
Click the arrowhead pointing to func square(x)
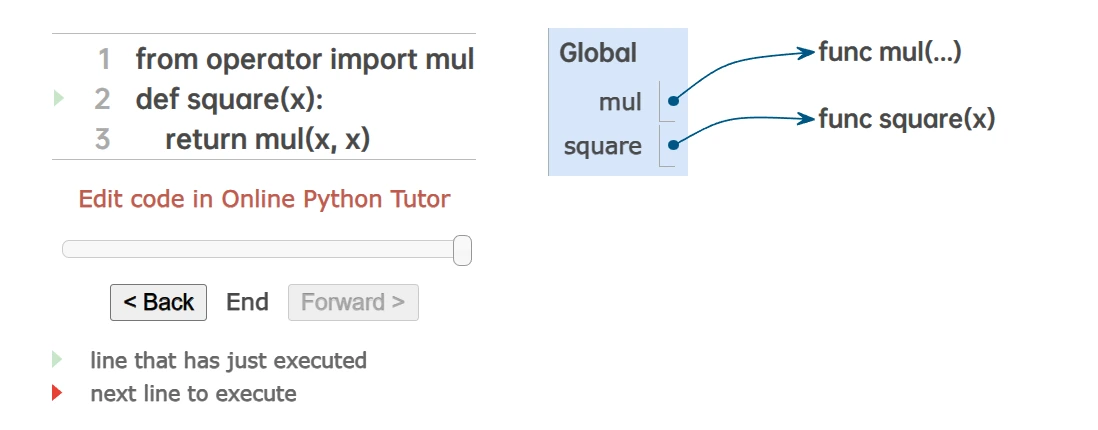click(x=807, y=119)
